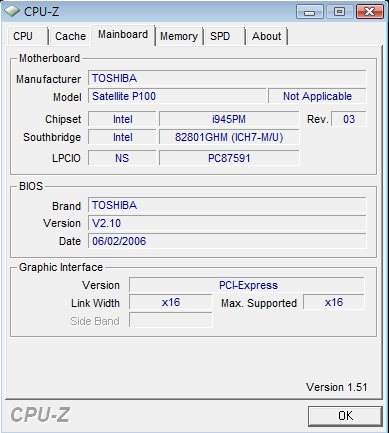The height and width of the screenshot is (433, 389).
Task: Click the 82801GHM (ICH7-M/U) value
Action: [229, 137]
